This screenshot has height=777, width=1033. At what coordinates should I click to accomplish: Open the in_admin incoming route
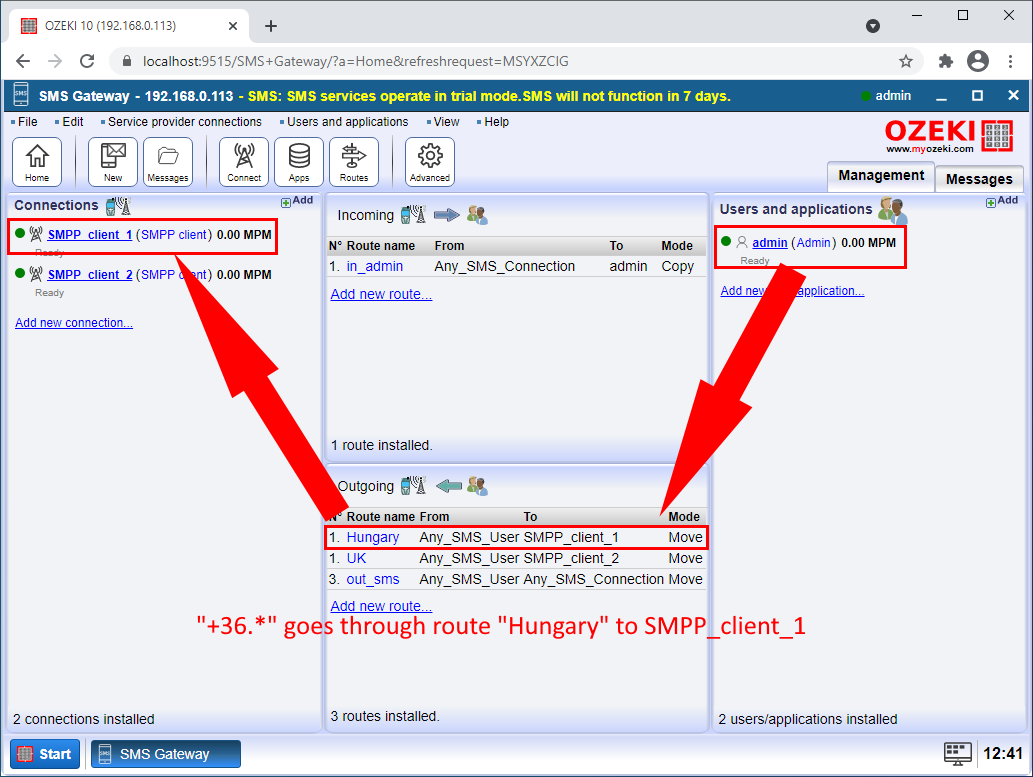click(375, 266)
